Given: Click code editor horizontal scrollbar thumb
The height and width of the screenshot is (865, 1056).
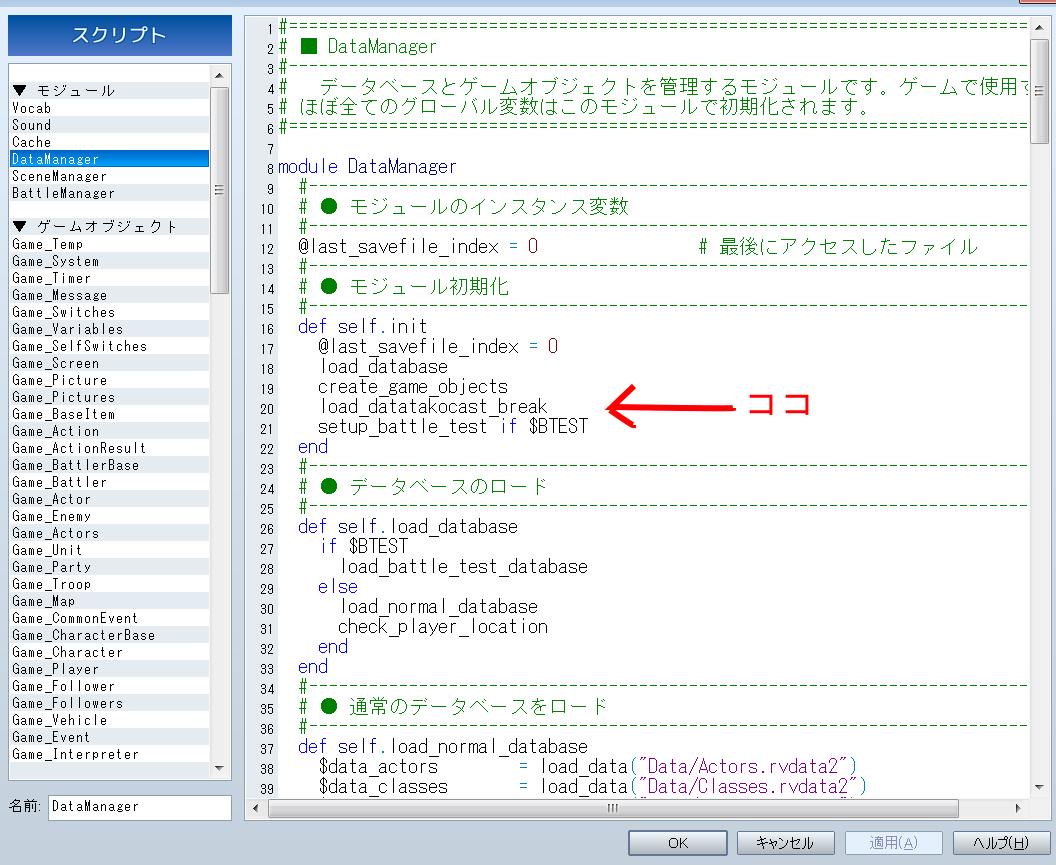Looking at the screenshot, I should (x=613, y=808).
